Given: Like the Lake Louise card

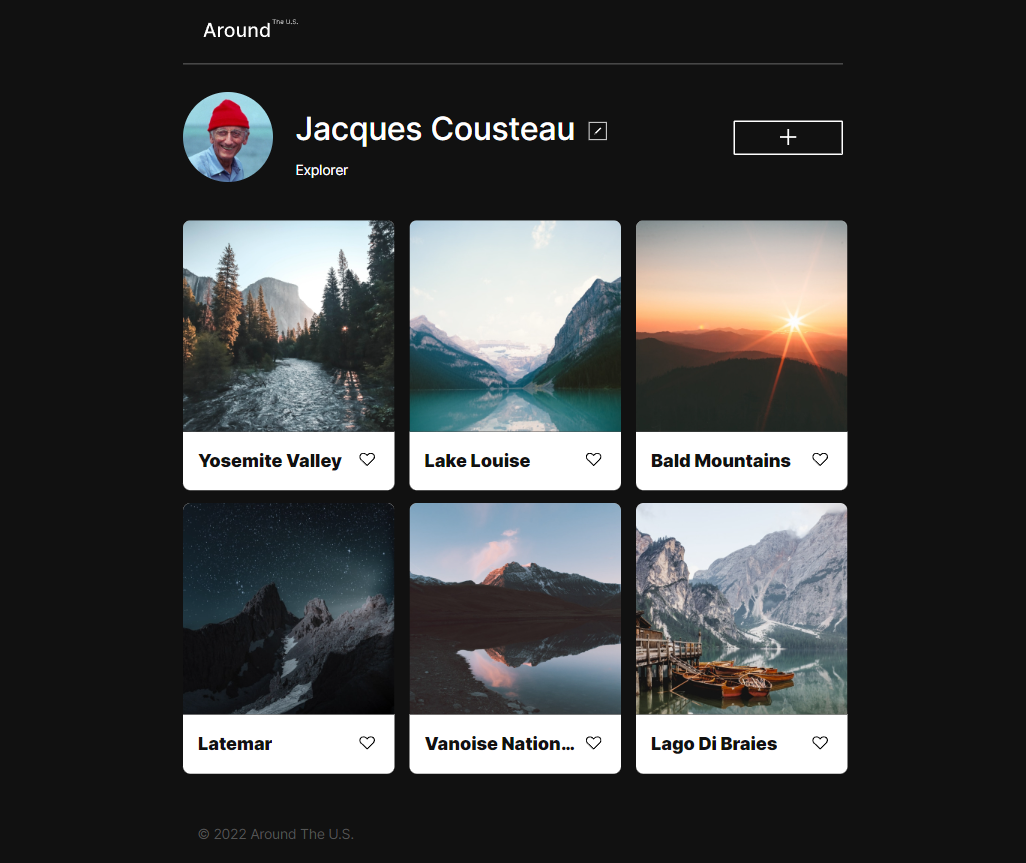Looking at the screenshot, I should click(x=593, y=459).
